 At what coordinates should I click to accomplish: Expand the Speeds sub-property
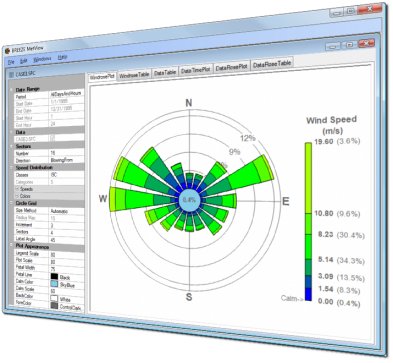click(x=17, y=189)
